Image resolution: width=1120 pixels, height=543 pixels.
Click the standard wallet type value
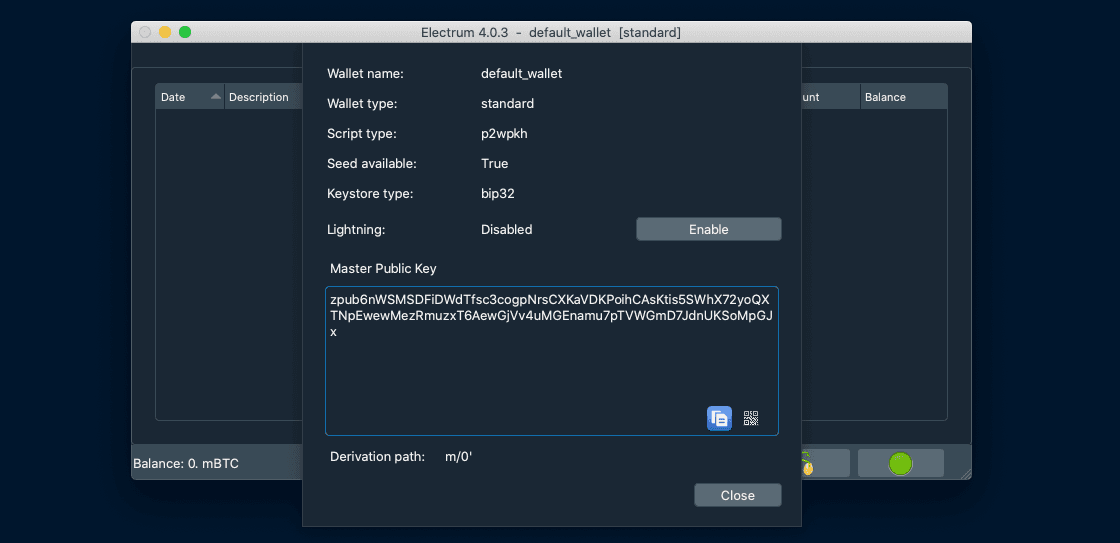point(507,104)
